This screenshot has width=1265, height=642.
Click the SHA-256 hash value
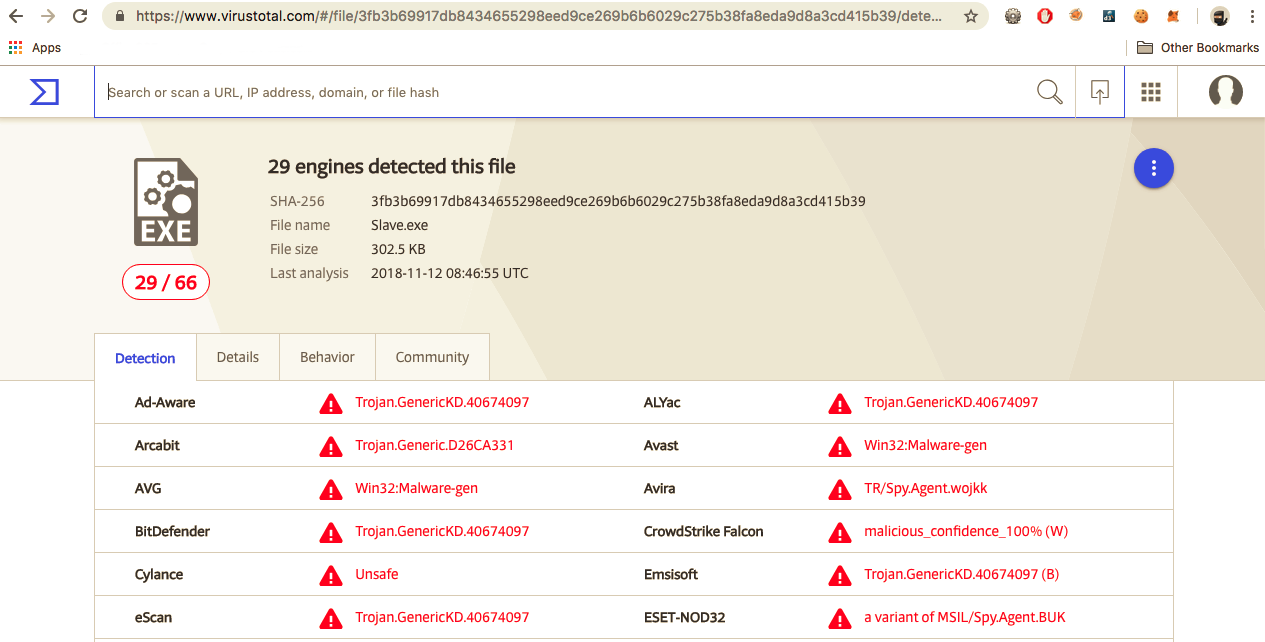click(618, 201)
